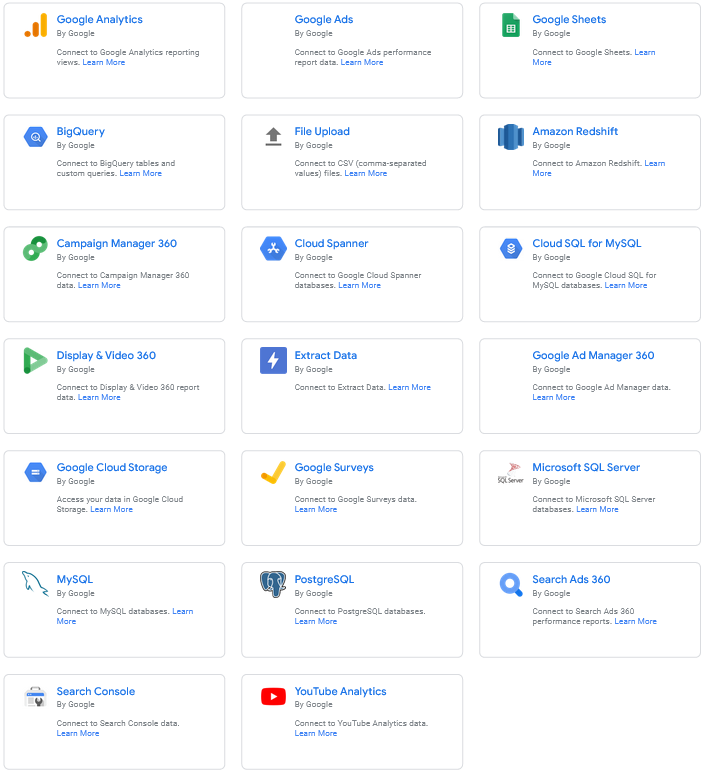
Task: Click Learn More for Display & Video 360
Action: (x=99, y=398)
